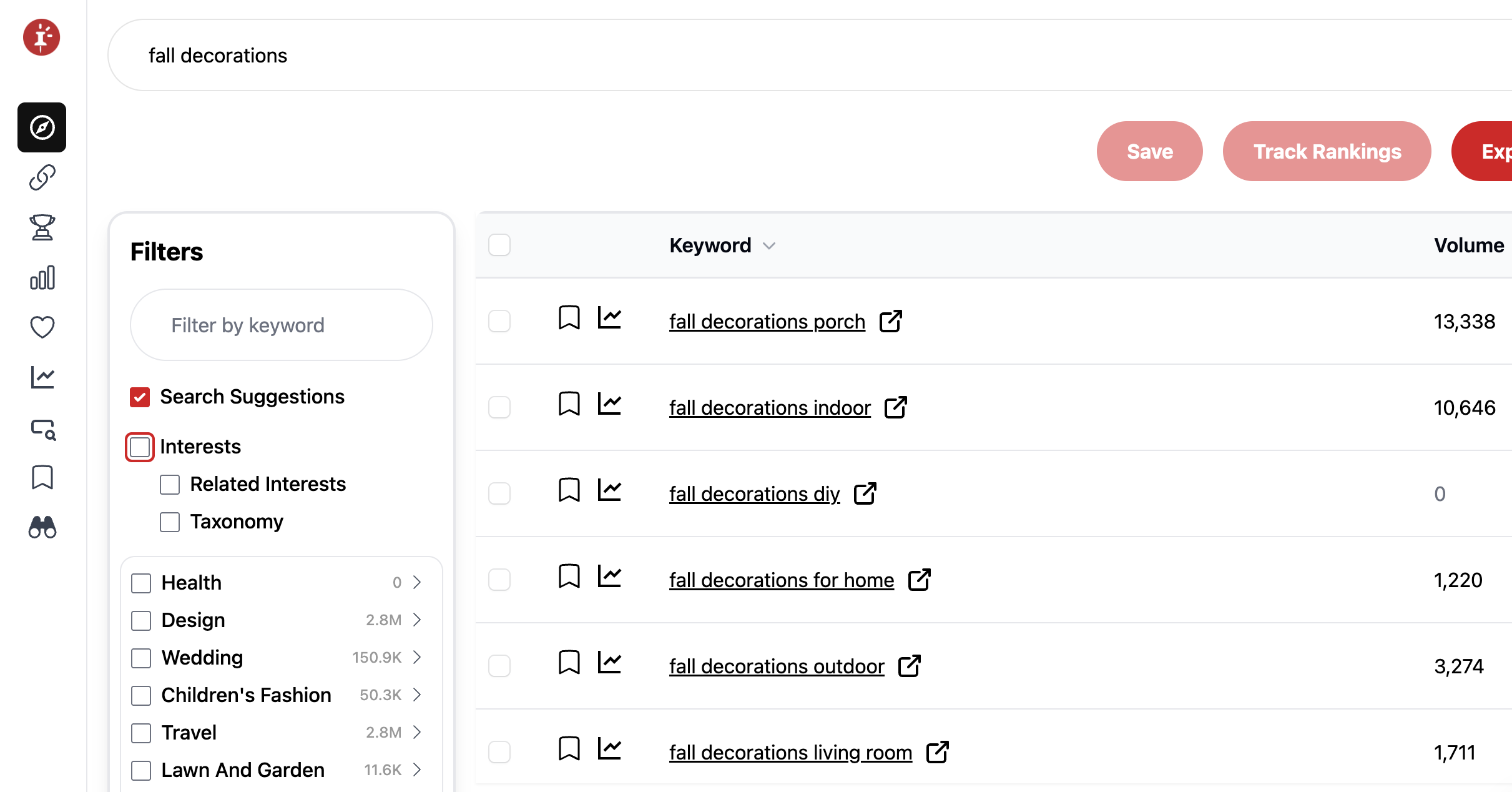Screen dimensions: 1512x792
Task: Click the main search box with fall decorations
Action: tap(810, 55)
